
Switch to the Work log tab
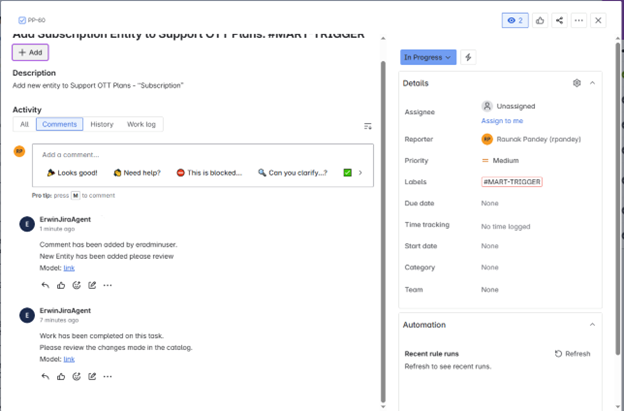point(141,125)
